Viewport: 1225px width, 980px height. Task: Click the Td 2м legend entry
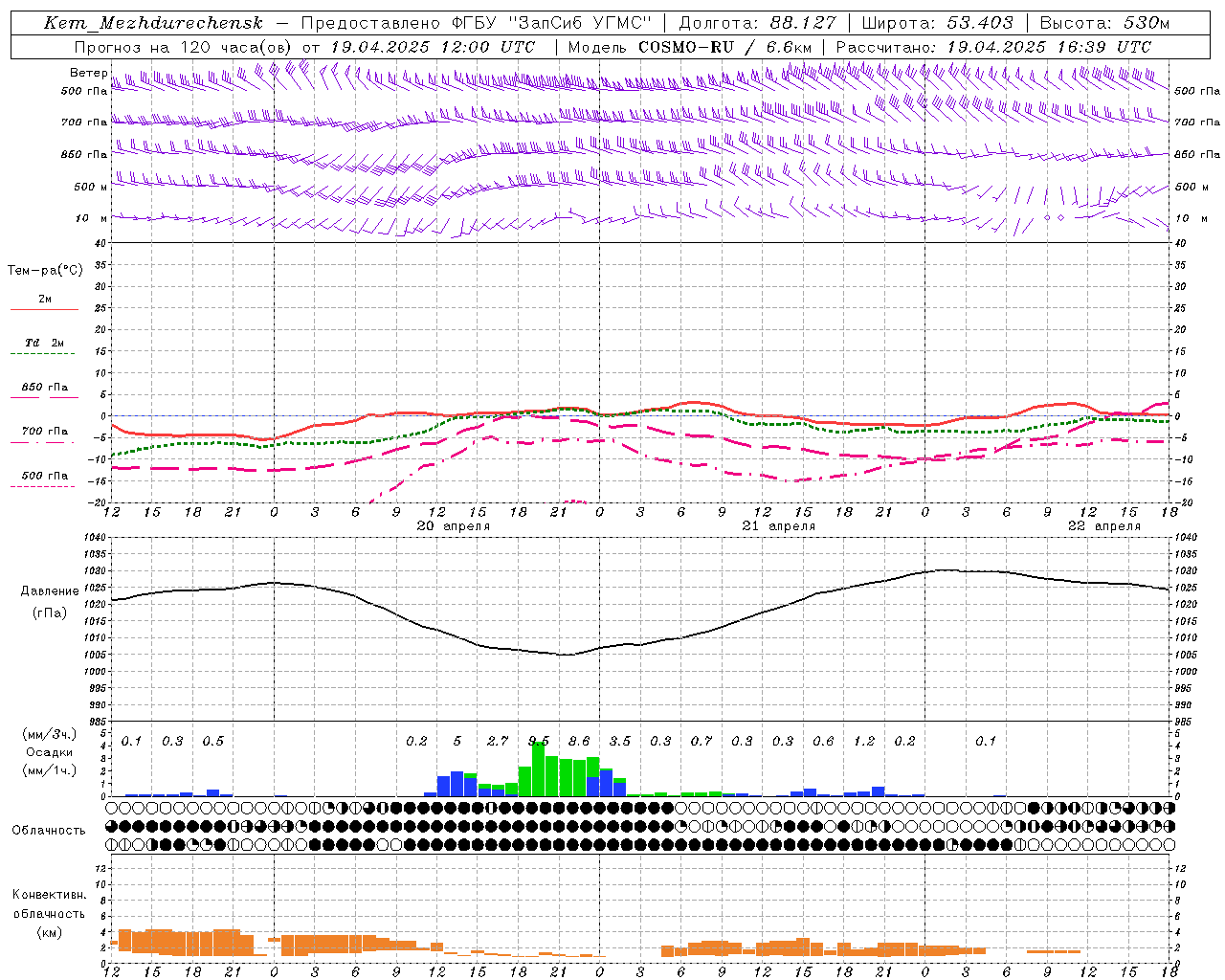44,343
